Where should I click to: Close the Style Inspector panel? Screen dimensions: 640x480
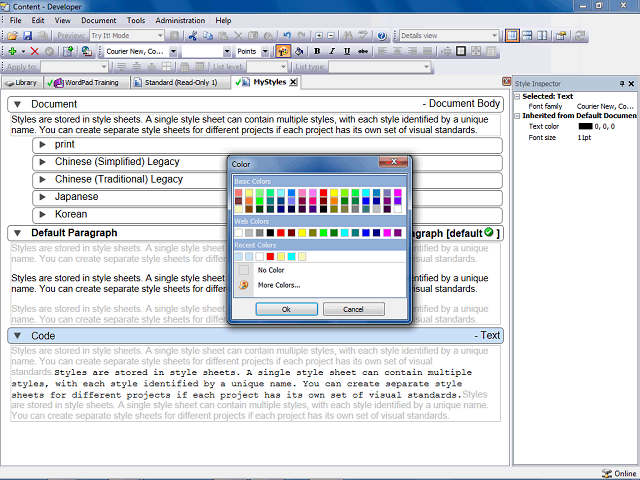(x=631, y=84)
